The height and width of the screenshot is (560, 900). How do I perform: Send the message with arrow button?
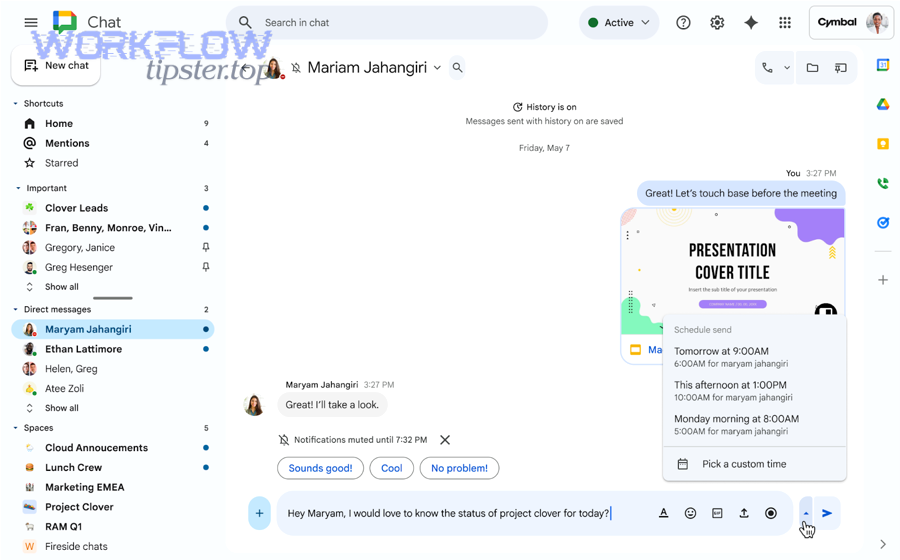click(x=827, y=513)
